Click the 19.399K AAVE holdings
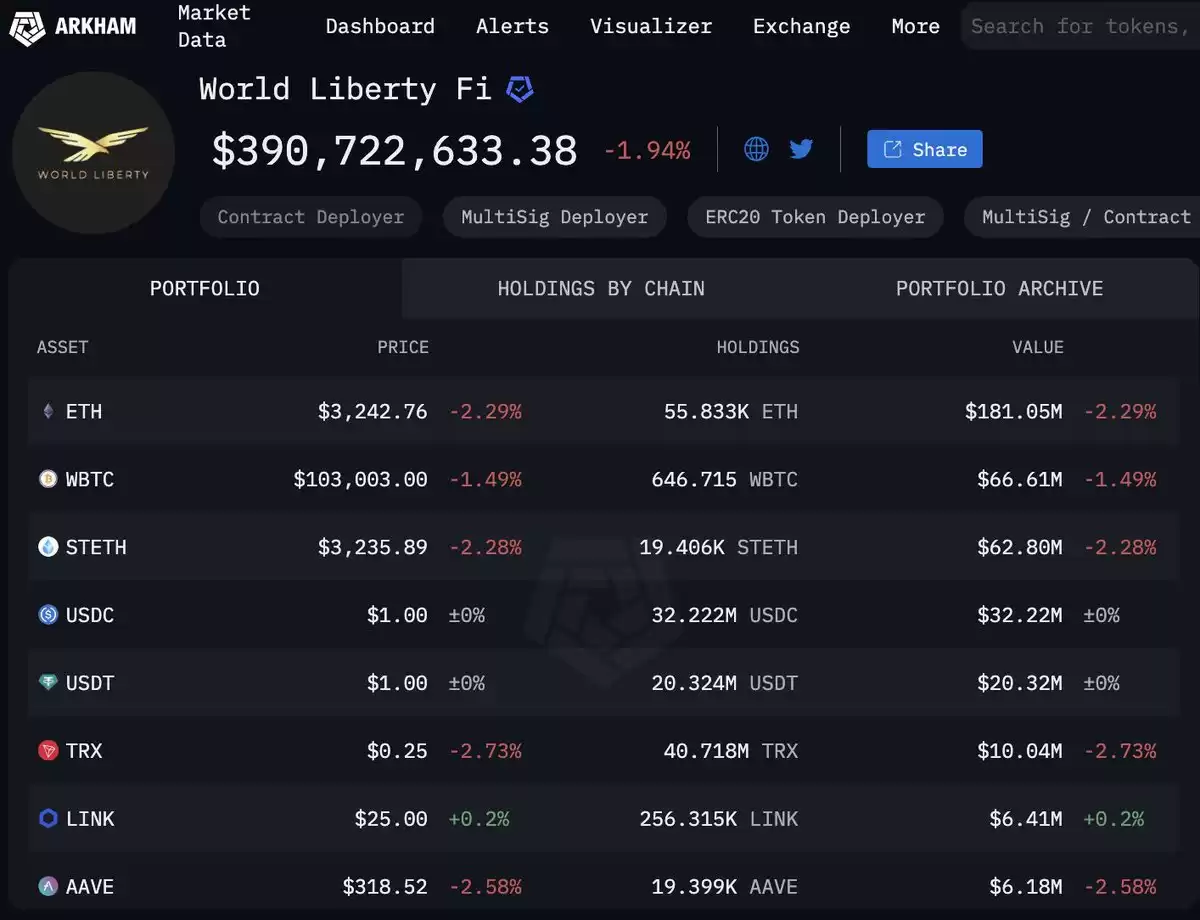Image resolution: width=1200 pixels, height=920 pixels. click(x=725, y=887)
